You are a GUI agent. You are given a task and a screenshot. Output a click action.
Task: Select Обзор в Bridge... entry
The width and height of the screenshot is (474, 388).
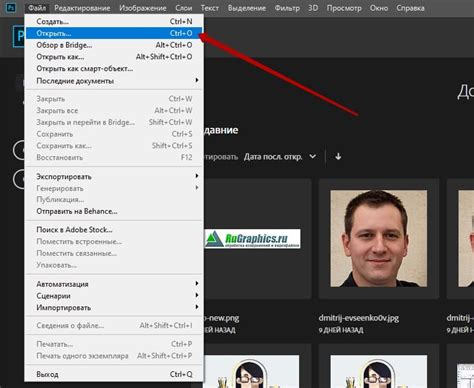point(114,45)
